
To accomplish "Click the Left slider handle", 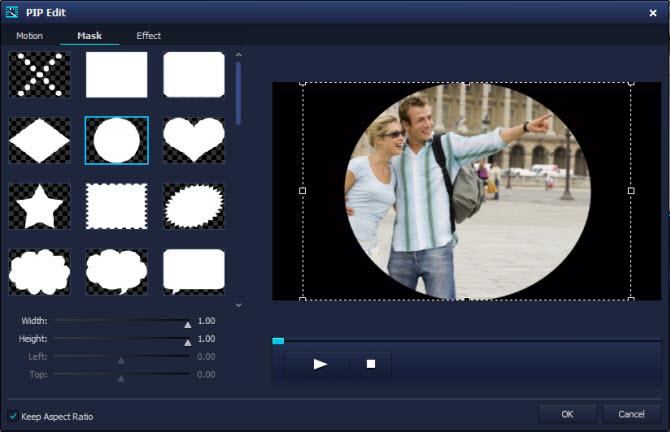I will 121,361.
